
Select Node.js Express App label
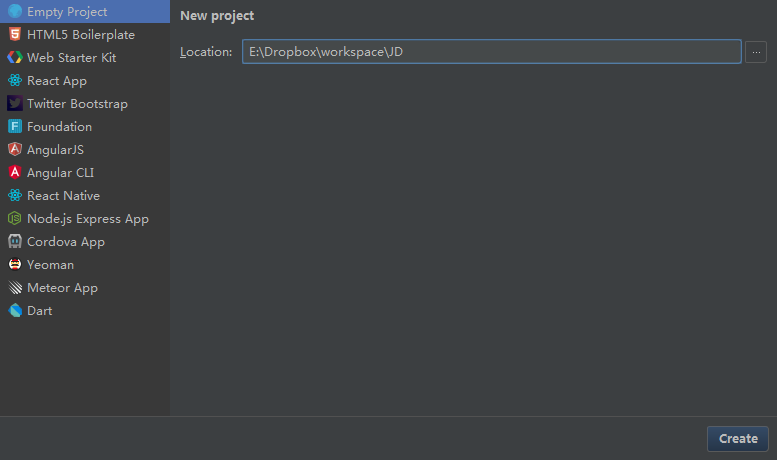[x=88, y=219]
